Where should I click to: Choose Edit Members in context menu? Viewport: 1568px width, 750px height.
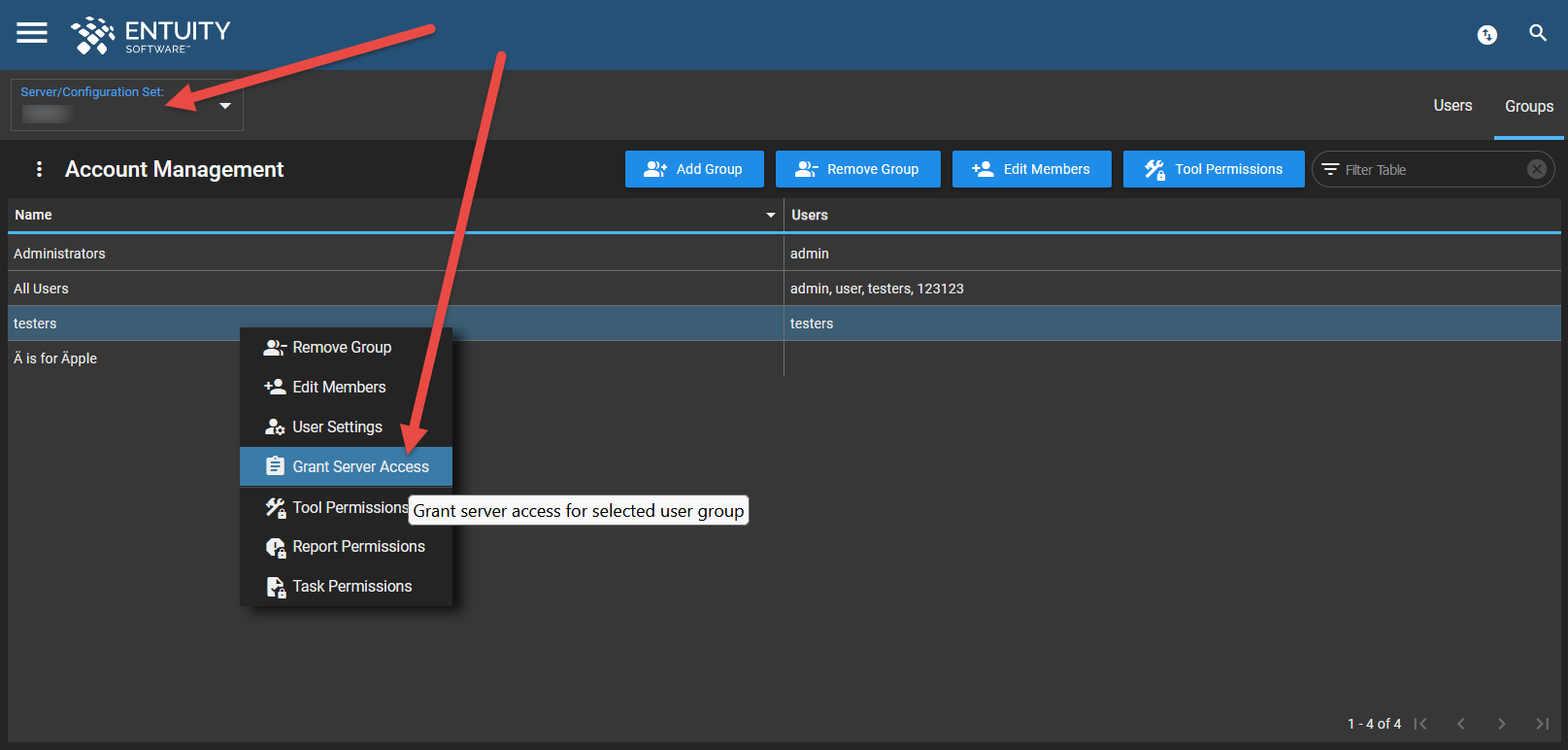coord(346,387)
